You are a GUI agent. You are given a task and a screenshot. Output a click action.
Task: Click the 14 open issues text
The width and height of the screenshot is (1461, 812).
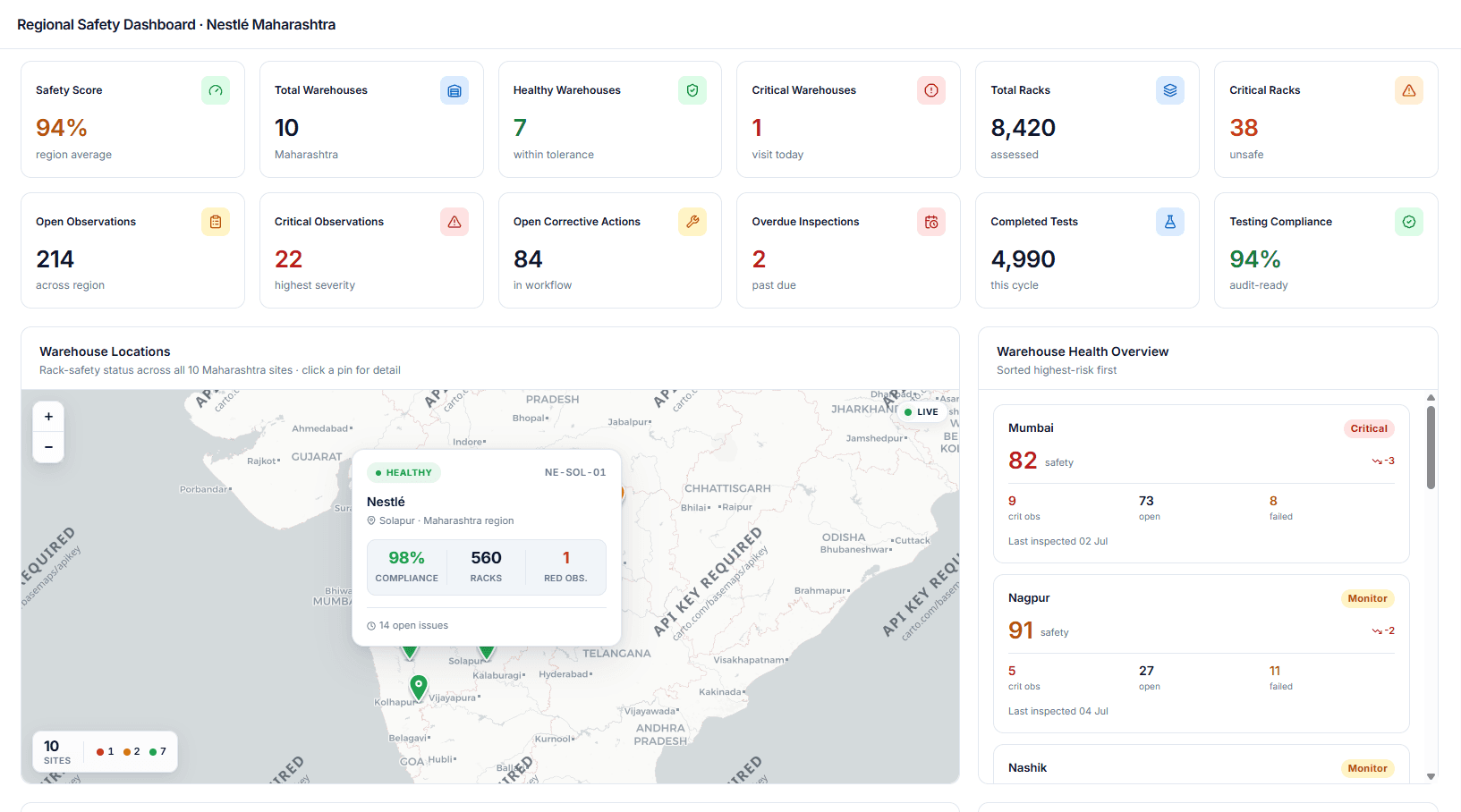[413, 626]
